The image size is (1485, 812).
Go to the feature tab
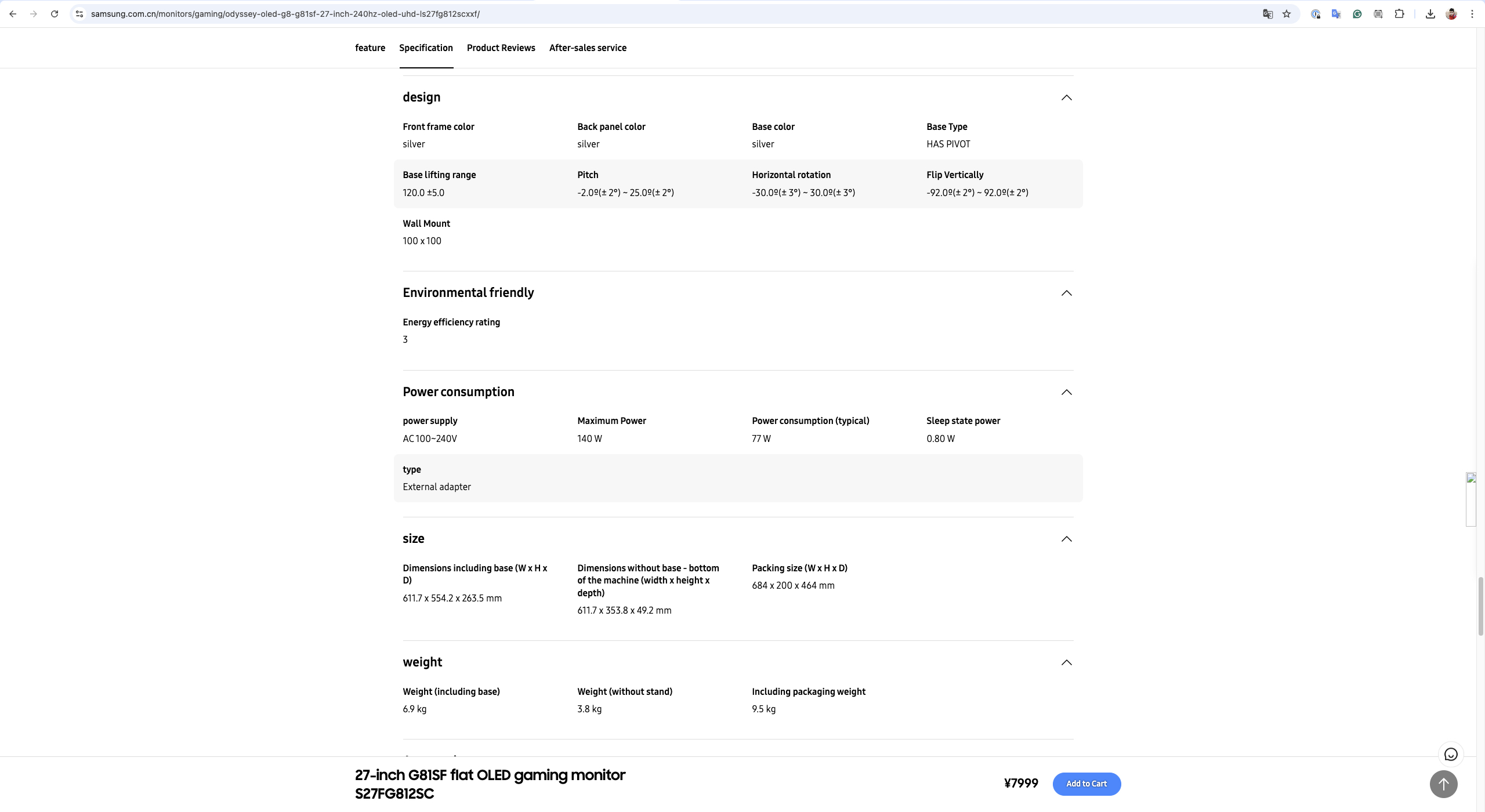(x=370, y=48)
